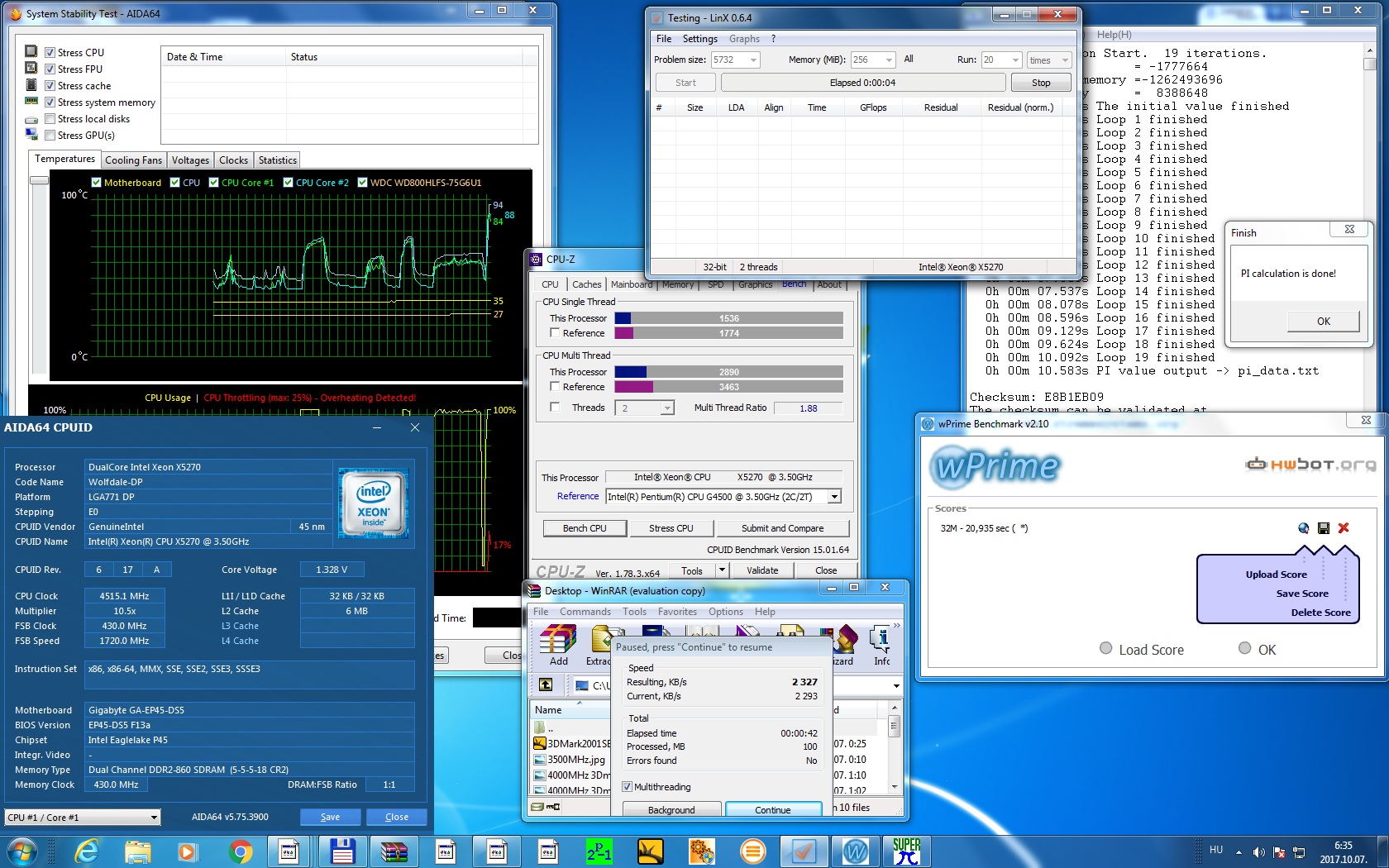Select the Load Score radio button

[1105, 649]
